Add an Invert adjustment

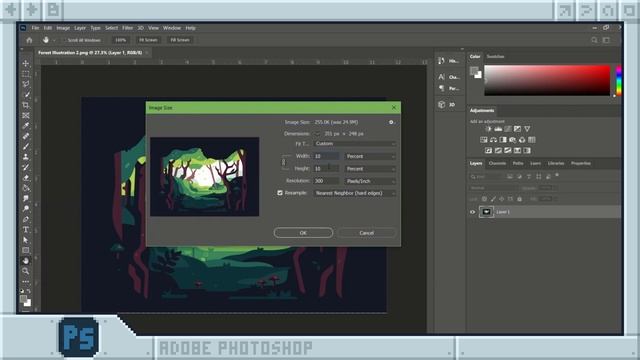tap(488, 151)
